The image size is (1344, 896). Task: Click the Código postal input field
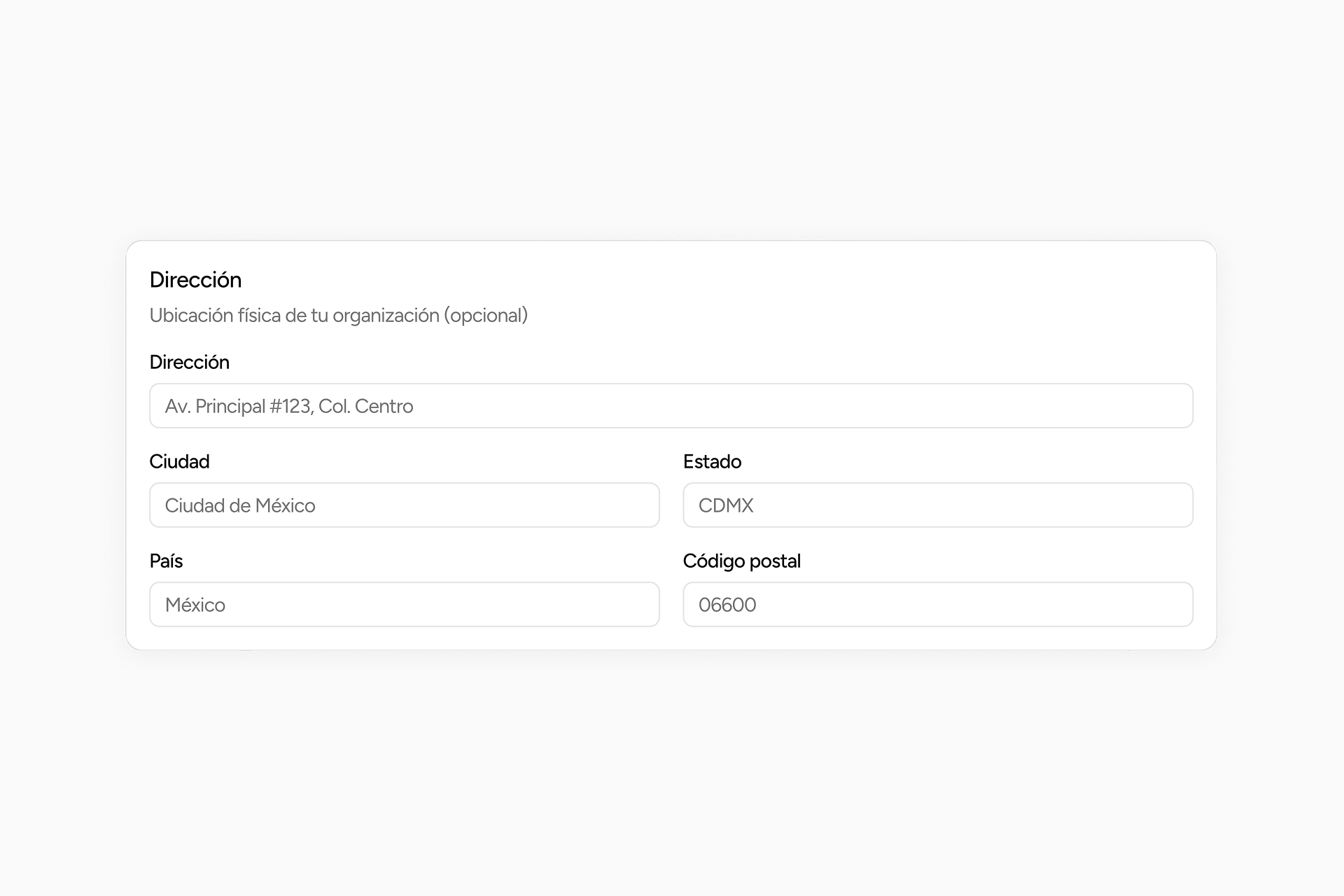point(937,605)
